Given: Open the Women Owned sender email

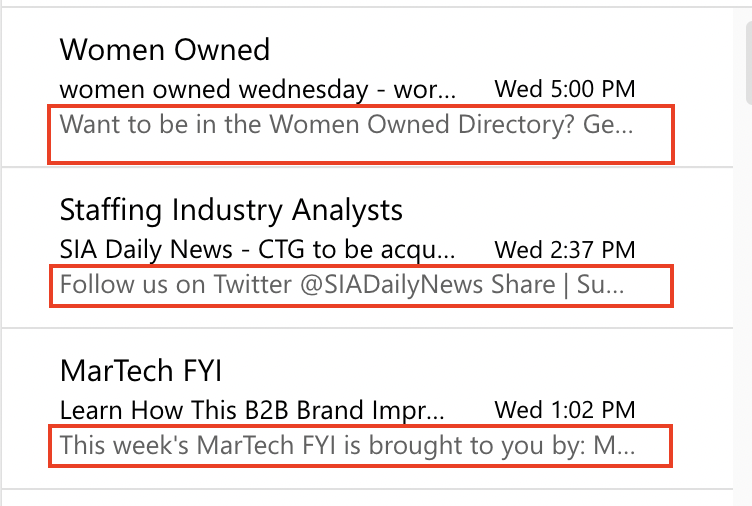Looking at the screenshot, I should point(164,49).
